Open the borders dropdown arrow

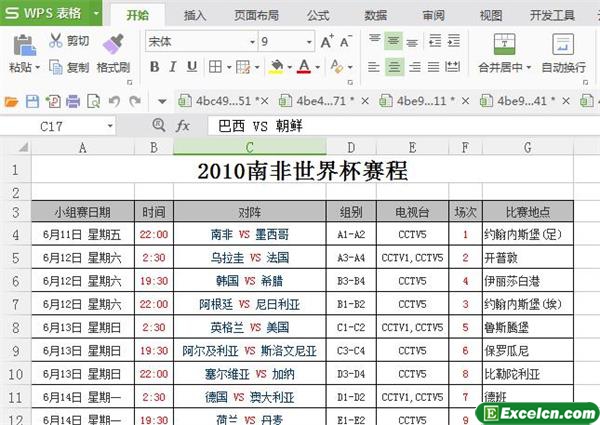[x=229, y=67]
